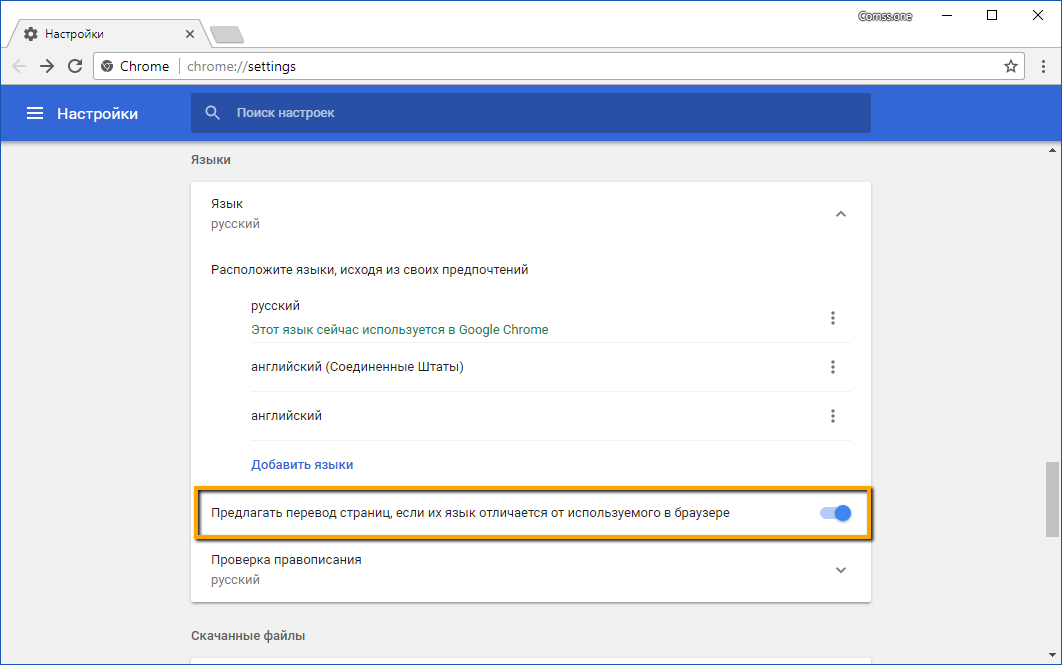Screen dimensions: 1062x665
Task: Close the Настройки tab
Action: (191, 34)
